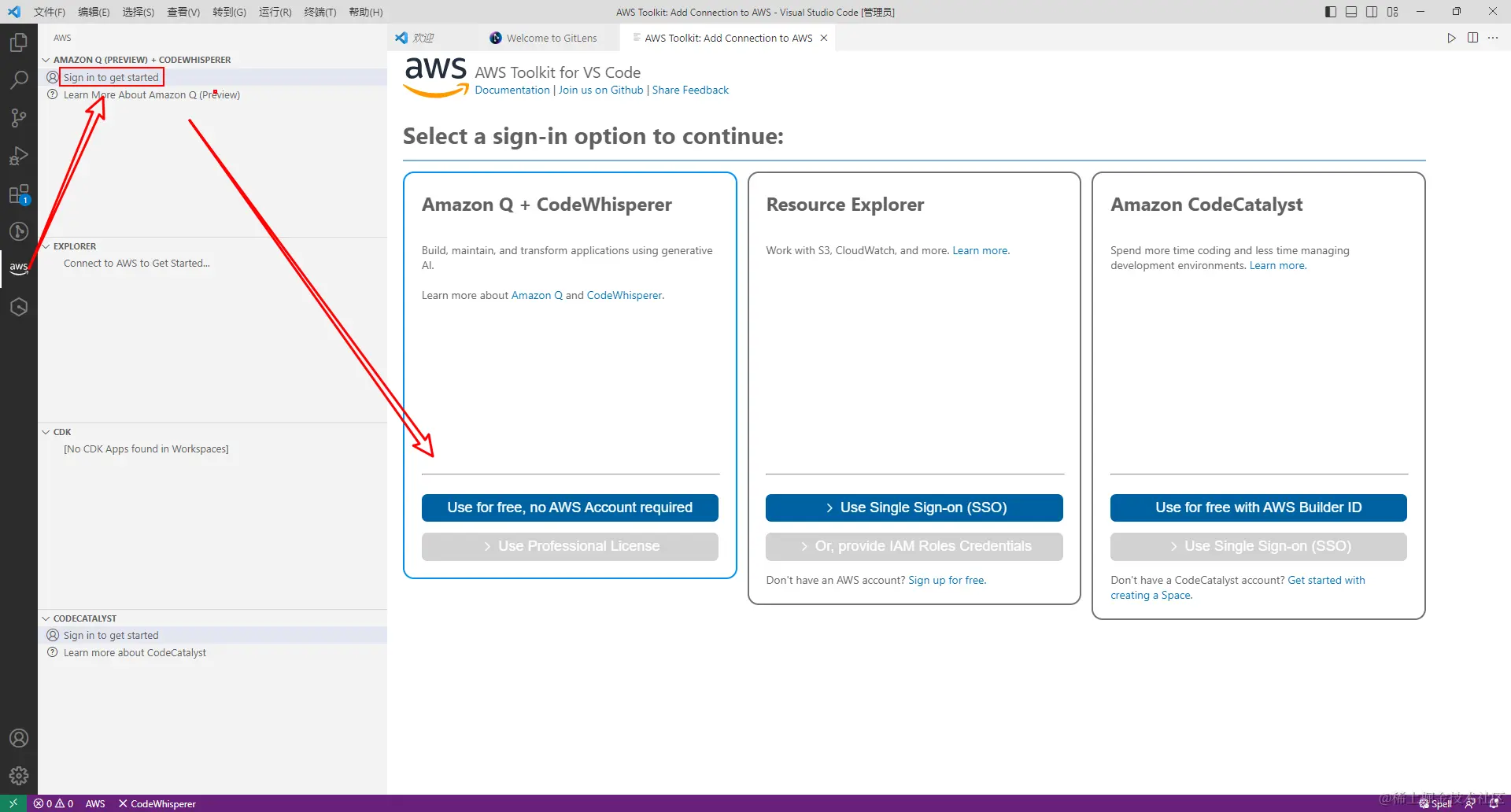Open the Documentation link

click(x=512, y=90)
